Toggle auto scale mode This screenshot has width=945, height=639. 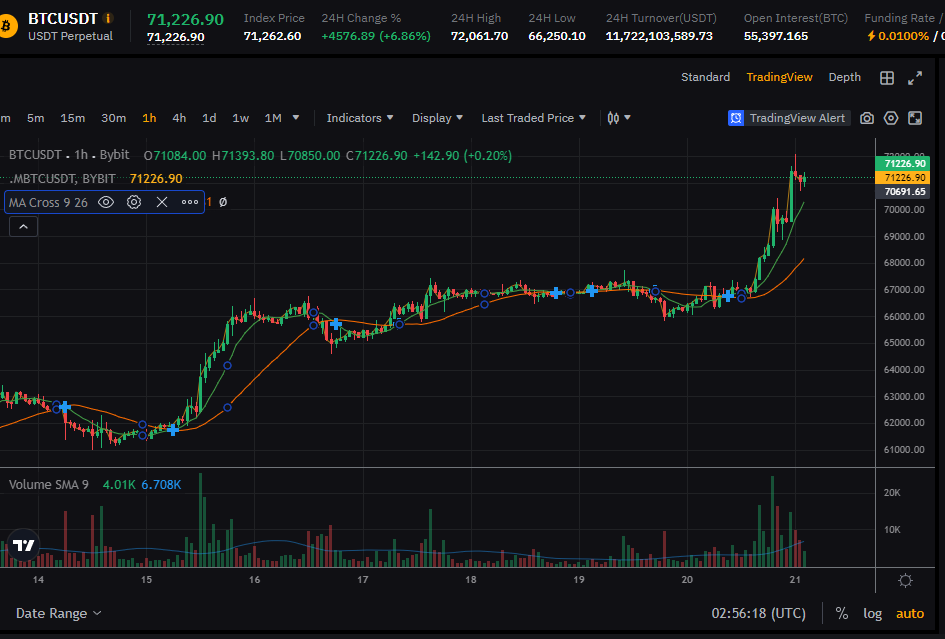coord(910,614)
